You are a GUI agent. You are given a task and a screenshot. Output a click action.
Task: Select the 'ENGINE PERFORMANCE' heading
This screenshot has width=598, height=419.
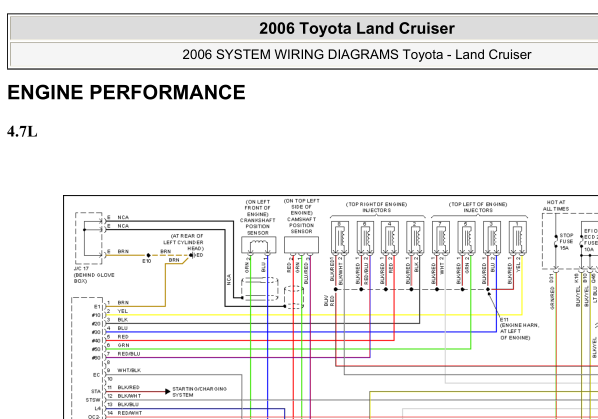(x=126, y=92)
